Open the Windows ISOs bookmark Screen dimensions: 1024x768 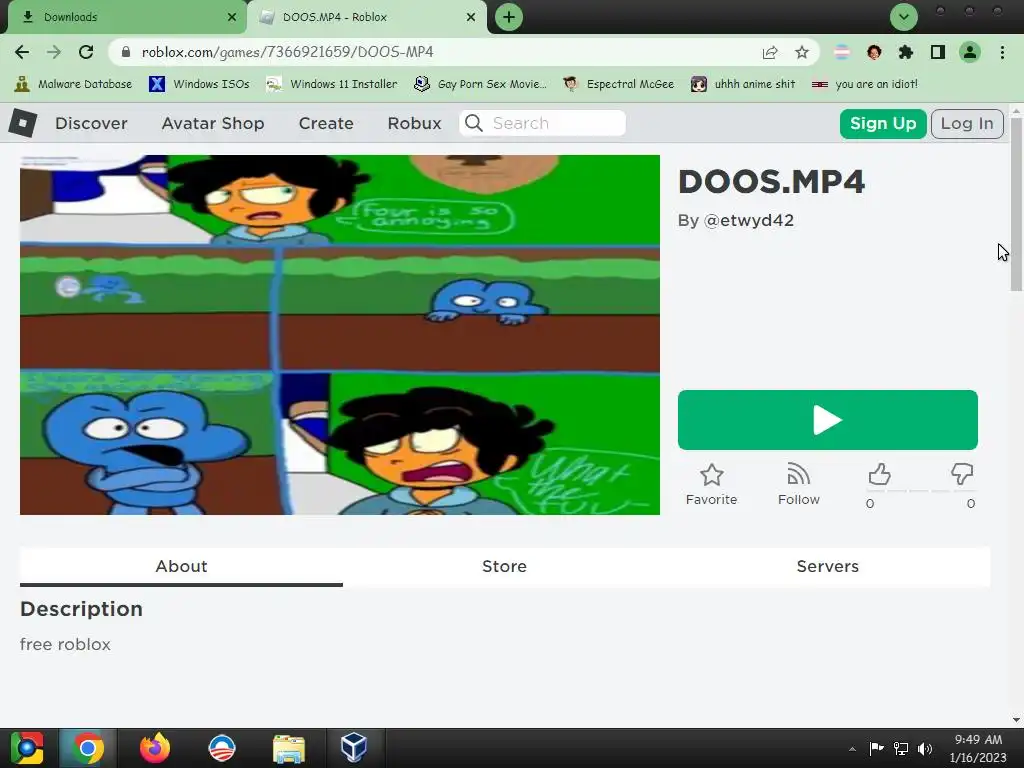click(199, 84)
